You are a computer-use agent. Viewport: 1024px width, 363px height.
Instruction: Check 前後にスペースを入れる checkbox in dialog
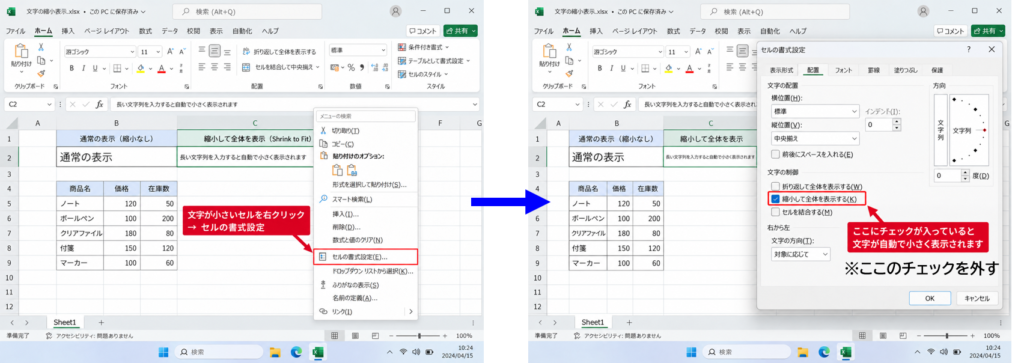point(775,155)
